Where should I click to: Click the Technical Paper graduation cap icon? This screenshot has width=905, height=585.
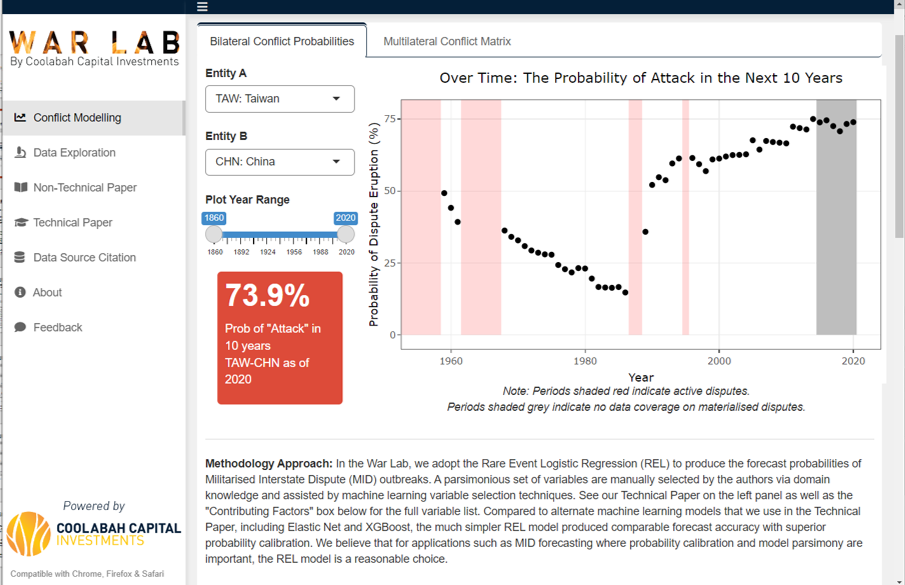click(x=20, y=223)
